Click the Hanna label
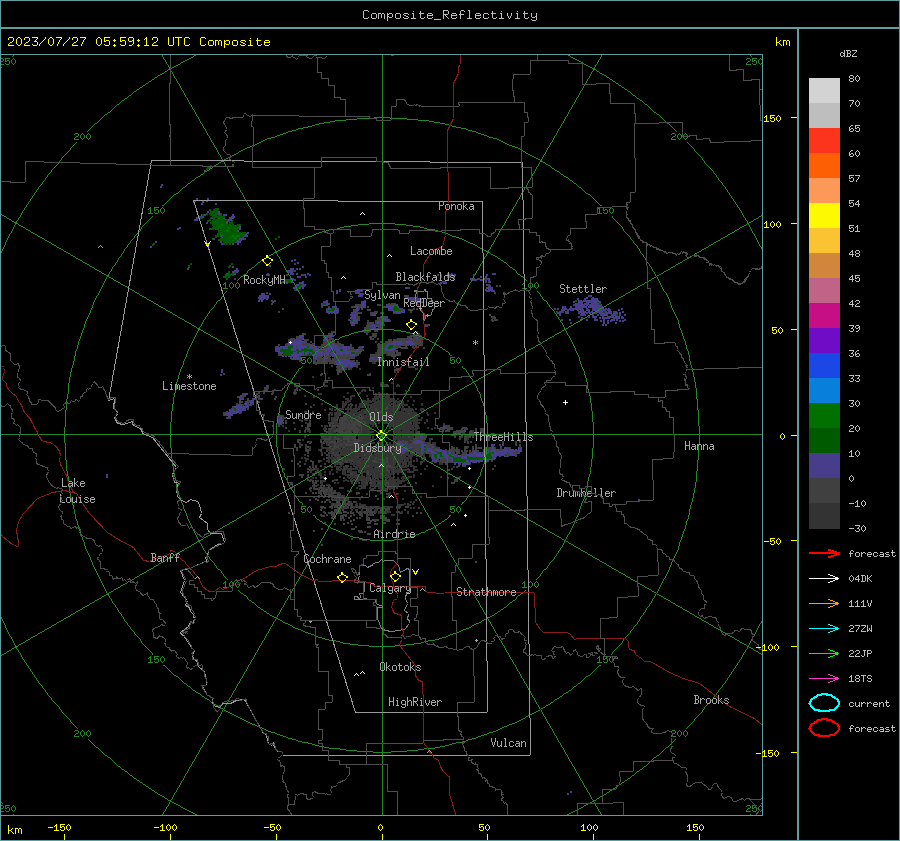The width and height of the screenshot is (900, 841). (x=699, y=446)
